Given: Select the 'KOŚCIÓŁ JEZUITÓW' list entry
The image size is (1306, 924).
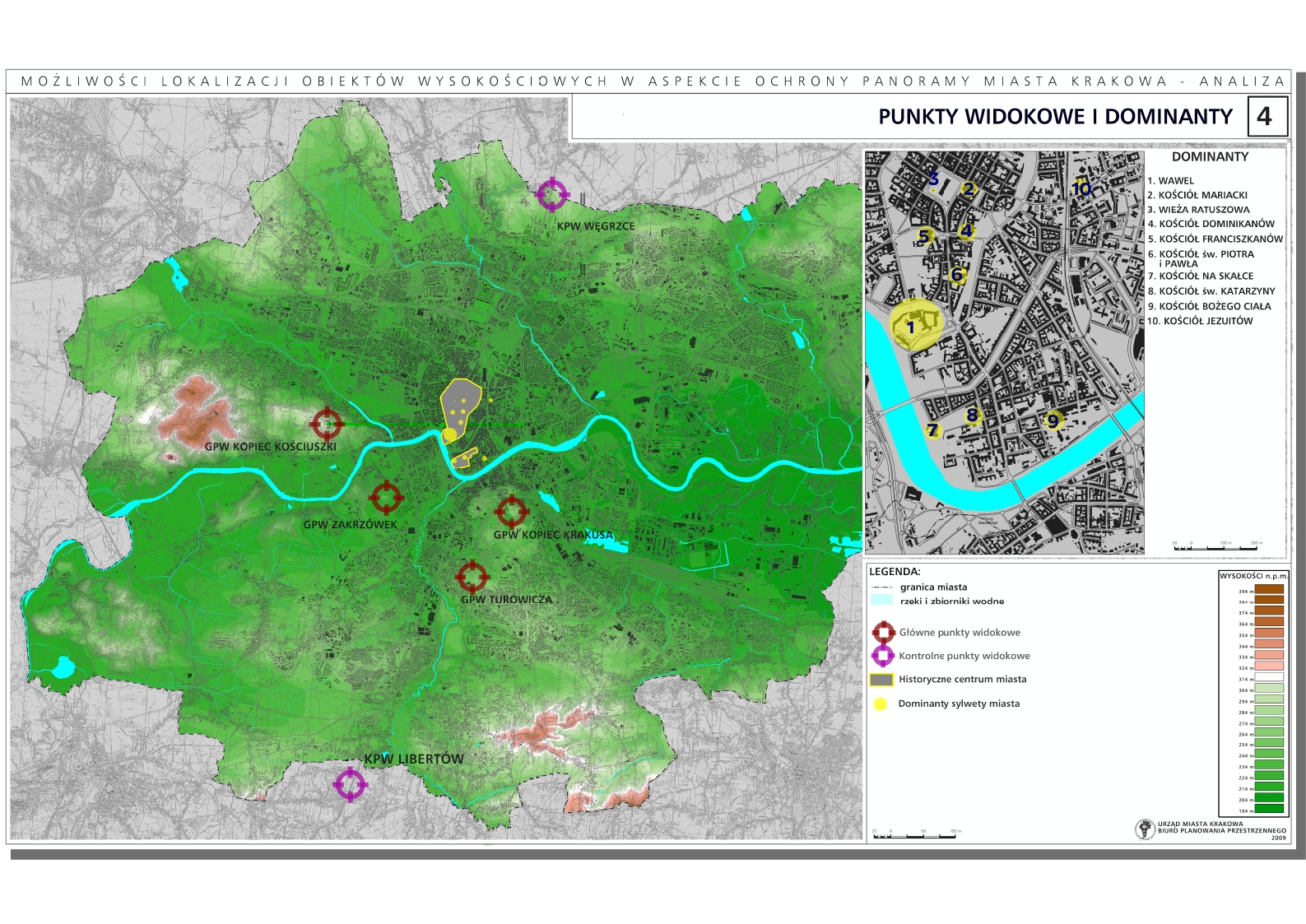Looking at the screenshot, I should click(1200, 321).
